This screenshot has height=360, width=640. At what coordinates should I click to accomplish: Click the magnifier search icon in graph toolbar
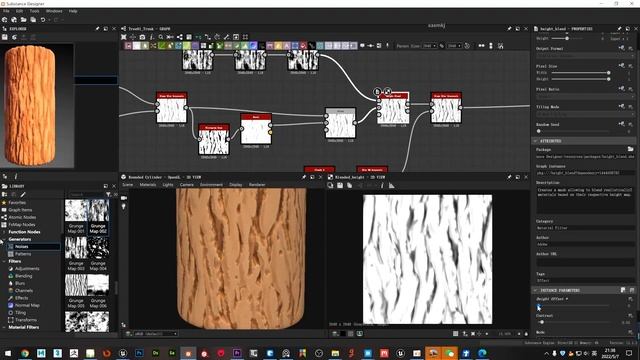tap(161, 37)
